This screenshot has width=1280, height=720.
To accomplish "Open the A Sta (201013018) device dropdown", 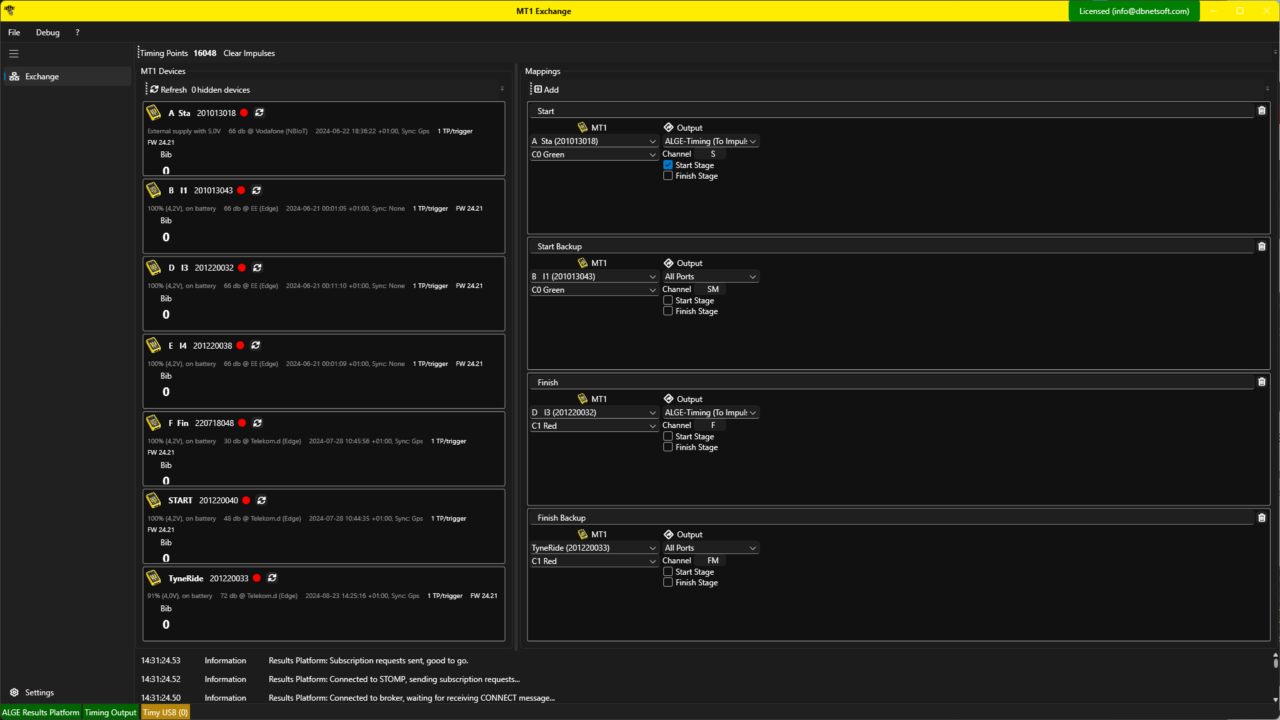I will pos(593,141).
